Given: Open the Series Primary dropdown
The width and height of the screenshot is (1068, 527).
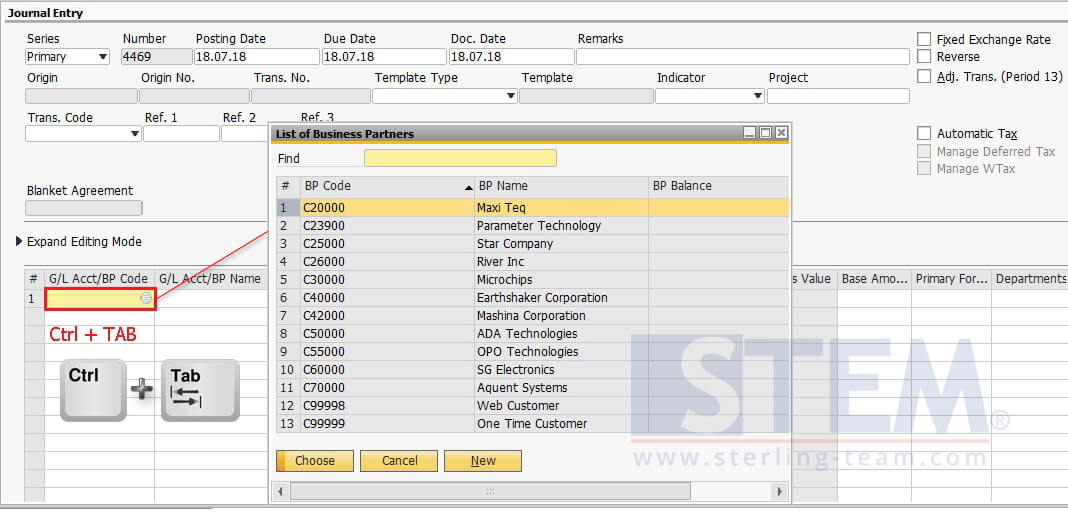Looking at the screenshot, I should click(x=103, y=57).
